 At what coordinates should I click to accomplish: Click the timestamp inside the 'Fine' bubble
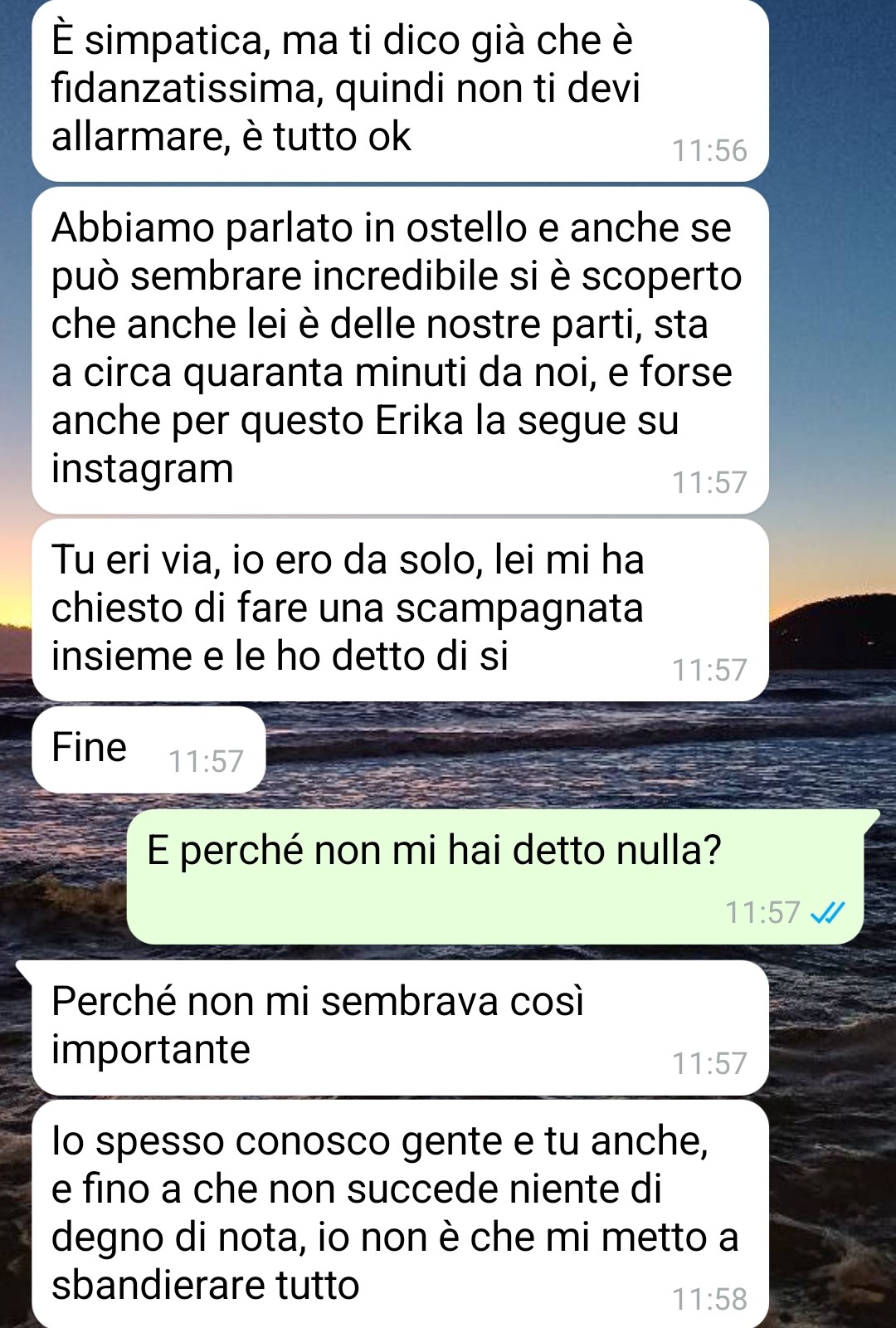pyautogui.click(x=206, y=762)
